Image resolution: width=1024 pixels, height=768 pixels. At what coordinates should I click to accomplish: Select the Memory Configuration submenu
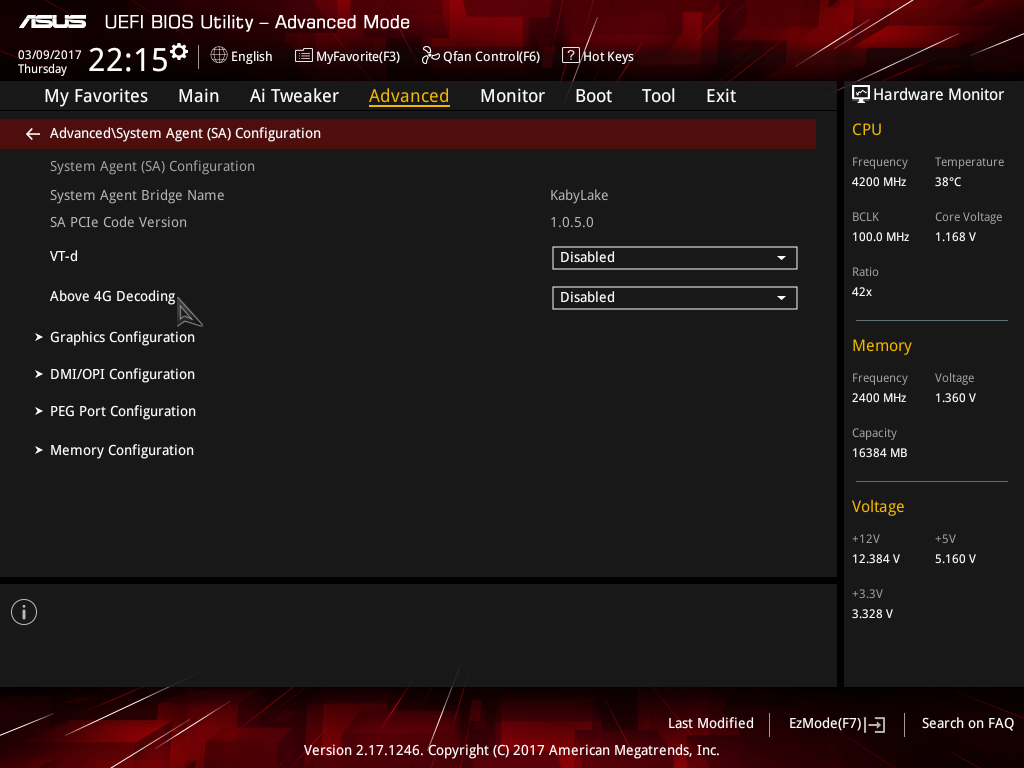[x=121, y=450]
